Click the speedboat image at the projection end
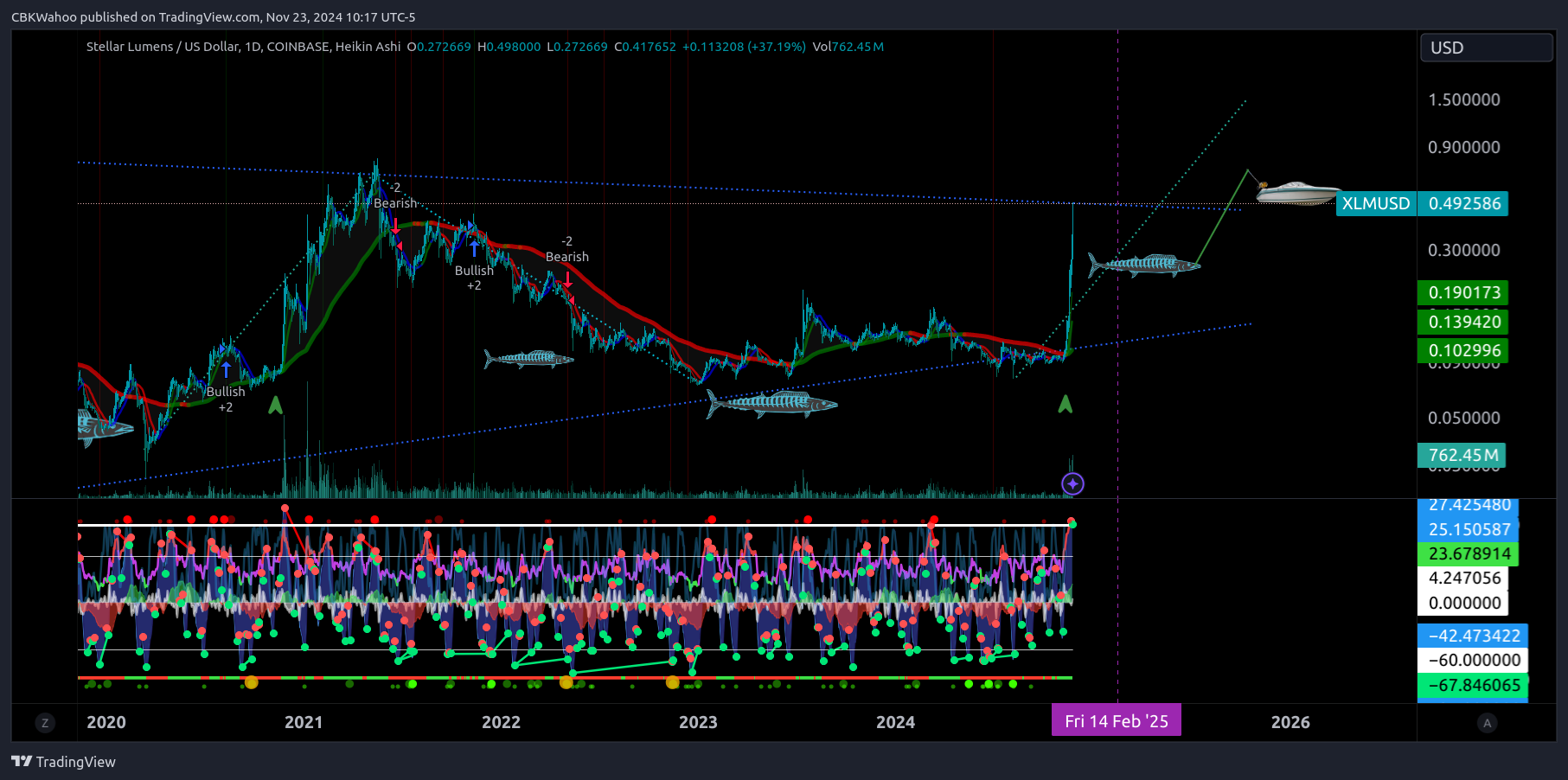1568x780 pixels. [x=1299, y=193]
